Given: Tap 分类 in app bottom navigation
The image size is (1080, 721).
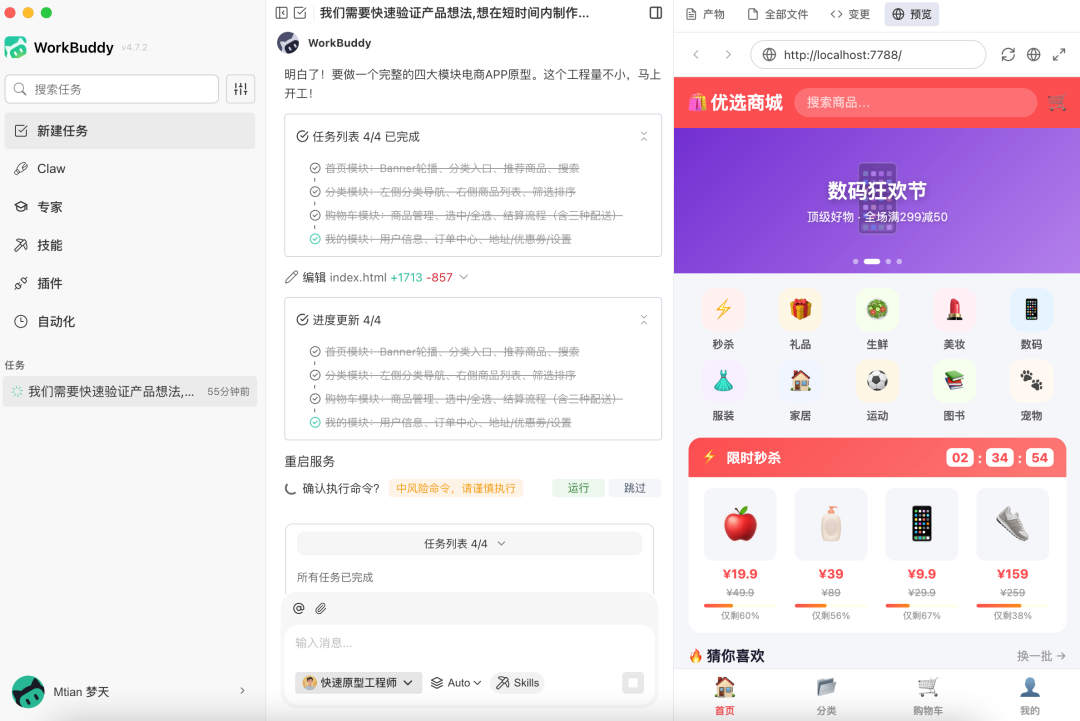Looking at the screenshot, I should pos(827,696).
